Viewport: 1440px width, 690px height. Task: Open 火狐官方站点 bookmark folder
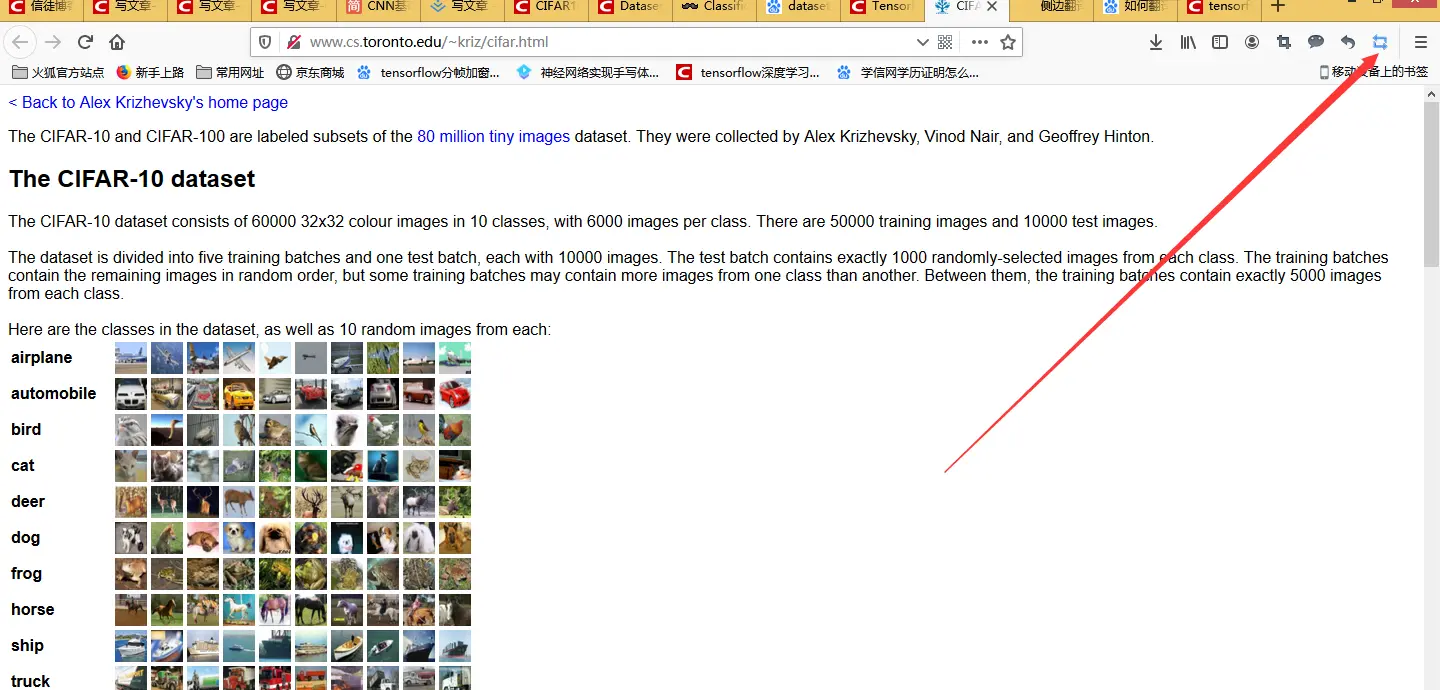point(58,72)
